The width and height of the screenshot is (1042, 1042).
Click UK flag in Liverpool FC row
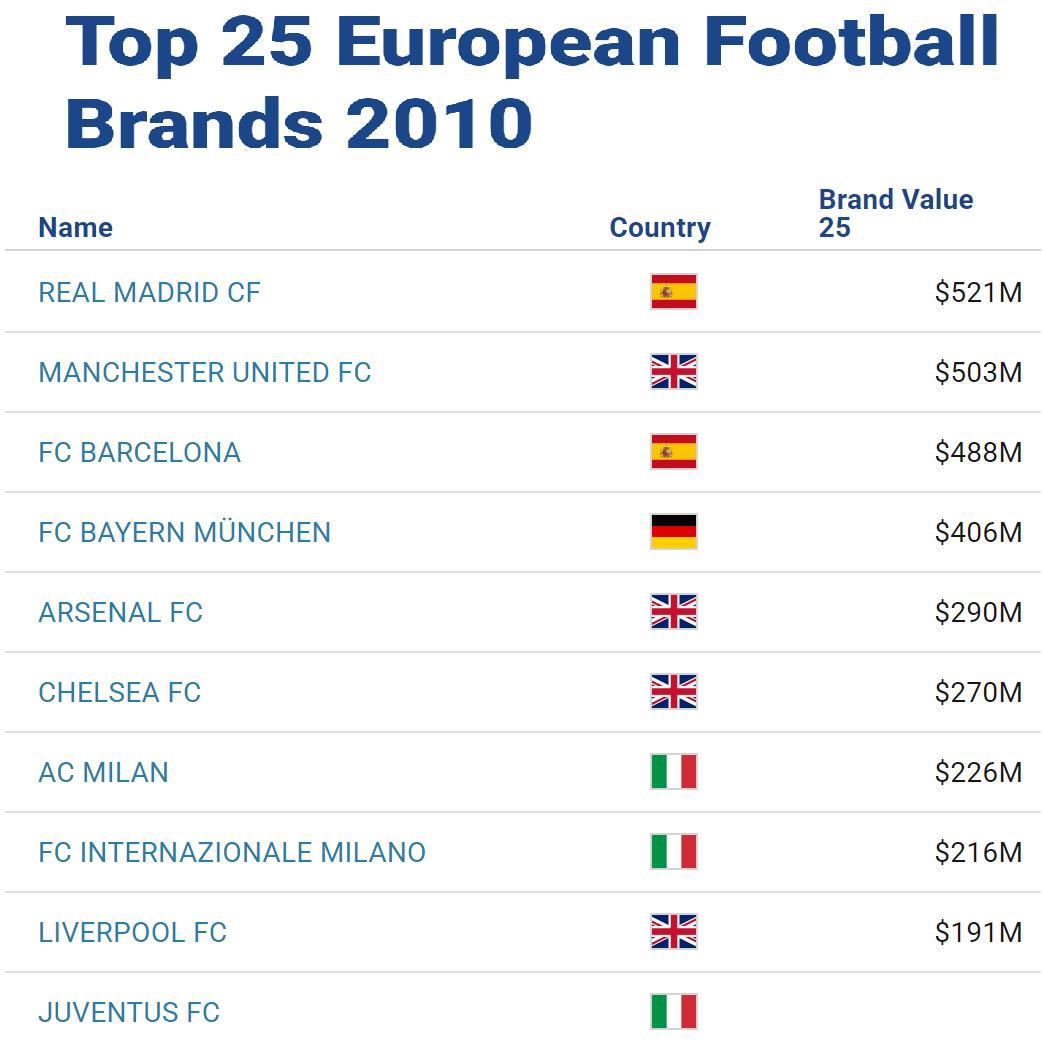click(x=673, y=932)
